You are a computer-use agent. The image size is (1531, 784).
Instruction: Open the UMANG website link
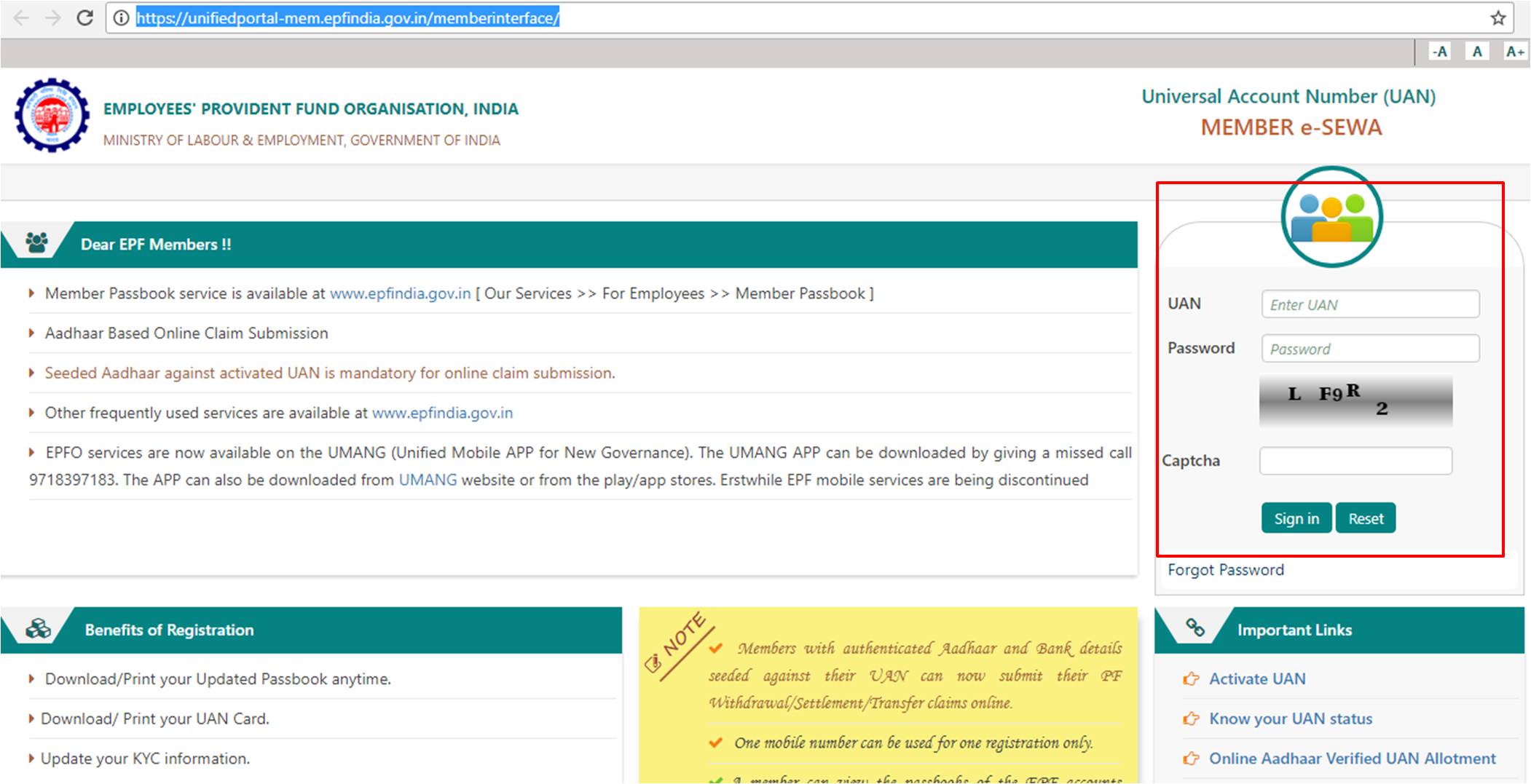pyautogui.click(x=428, y=480)
